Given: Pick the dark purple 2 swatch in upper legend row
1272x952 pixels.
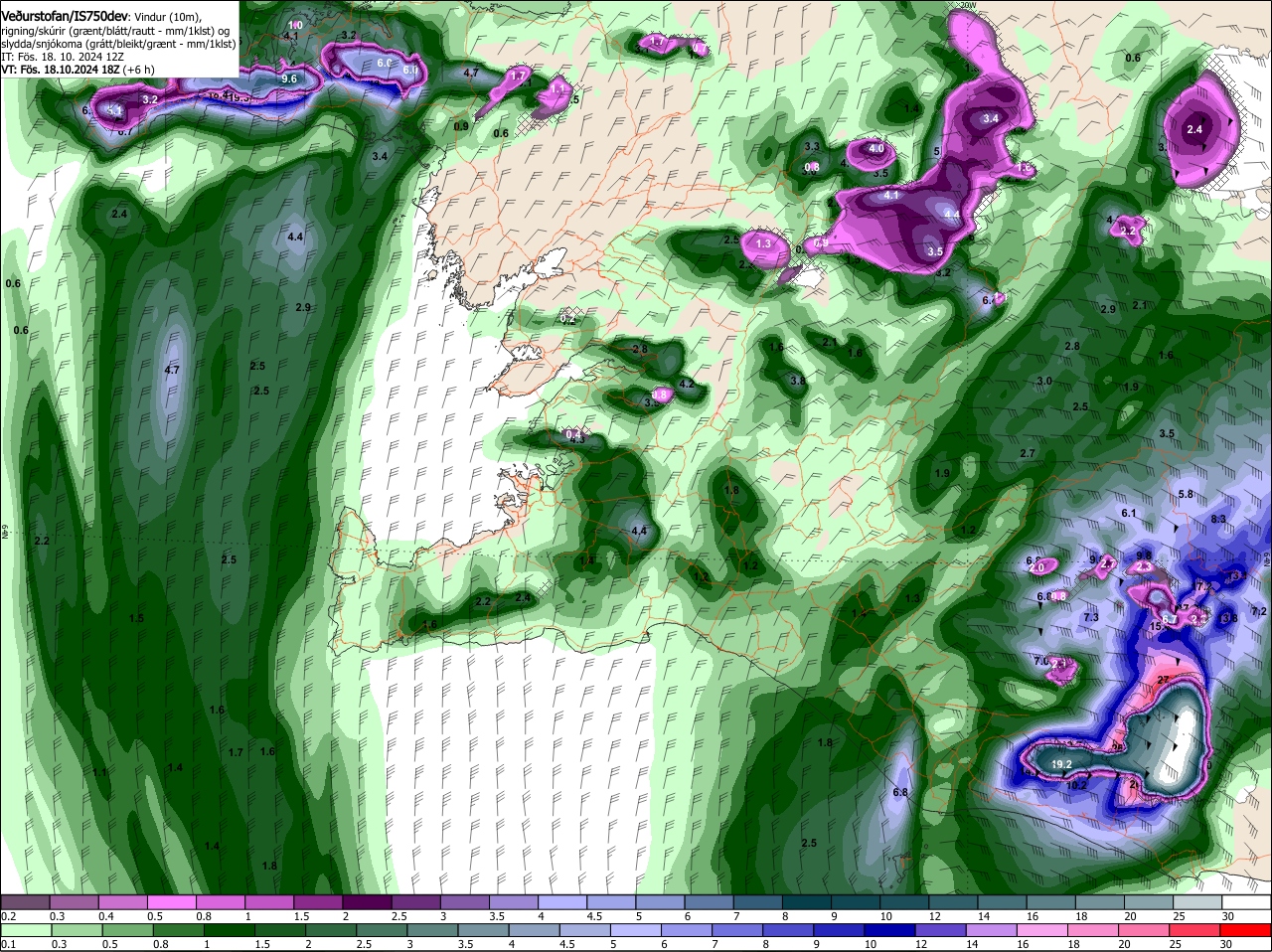Looking at the screenshot, I should click(x=367, y=902).
